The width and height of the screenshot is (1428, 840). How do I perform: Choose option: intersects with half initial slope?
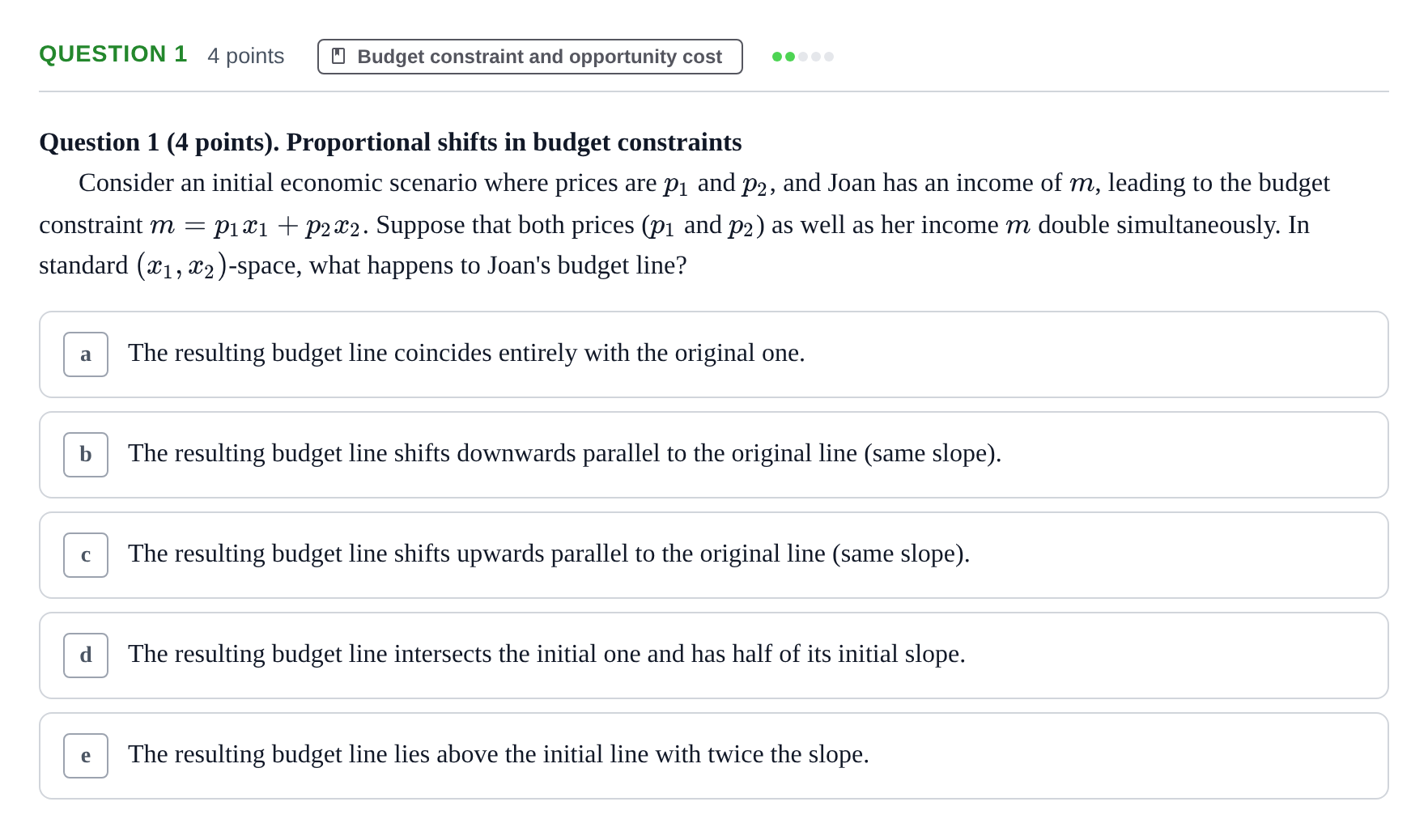713,655
